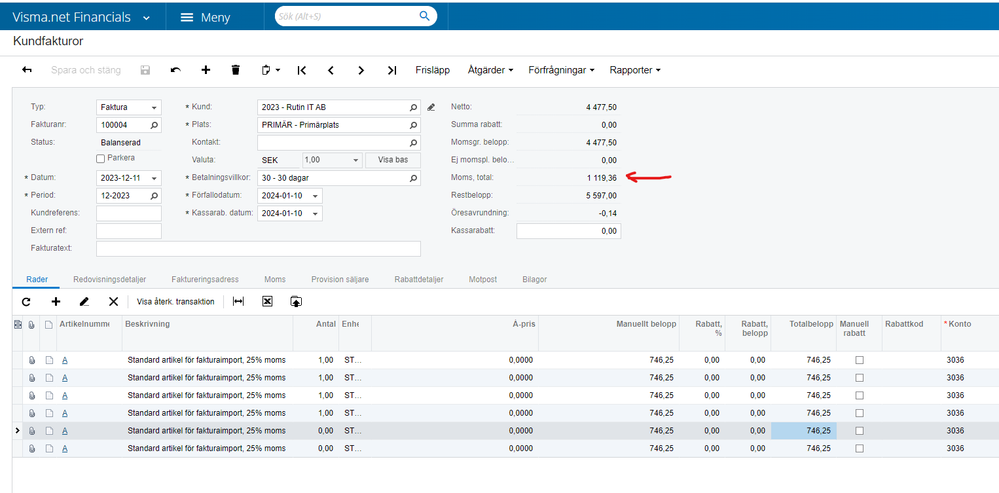
Task: Check Manuell rabatt in last row
Action: pyautogui.click(x=859, y=448)
